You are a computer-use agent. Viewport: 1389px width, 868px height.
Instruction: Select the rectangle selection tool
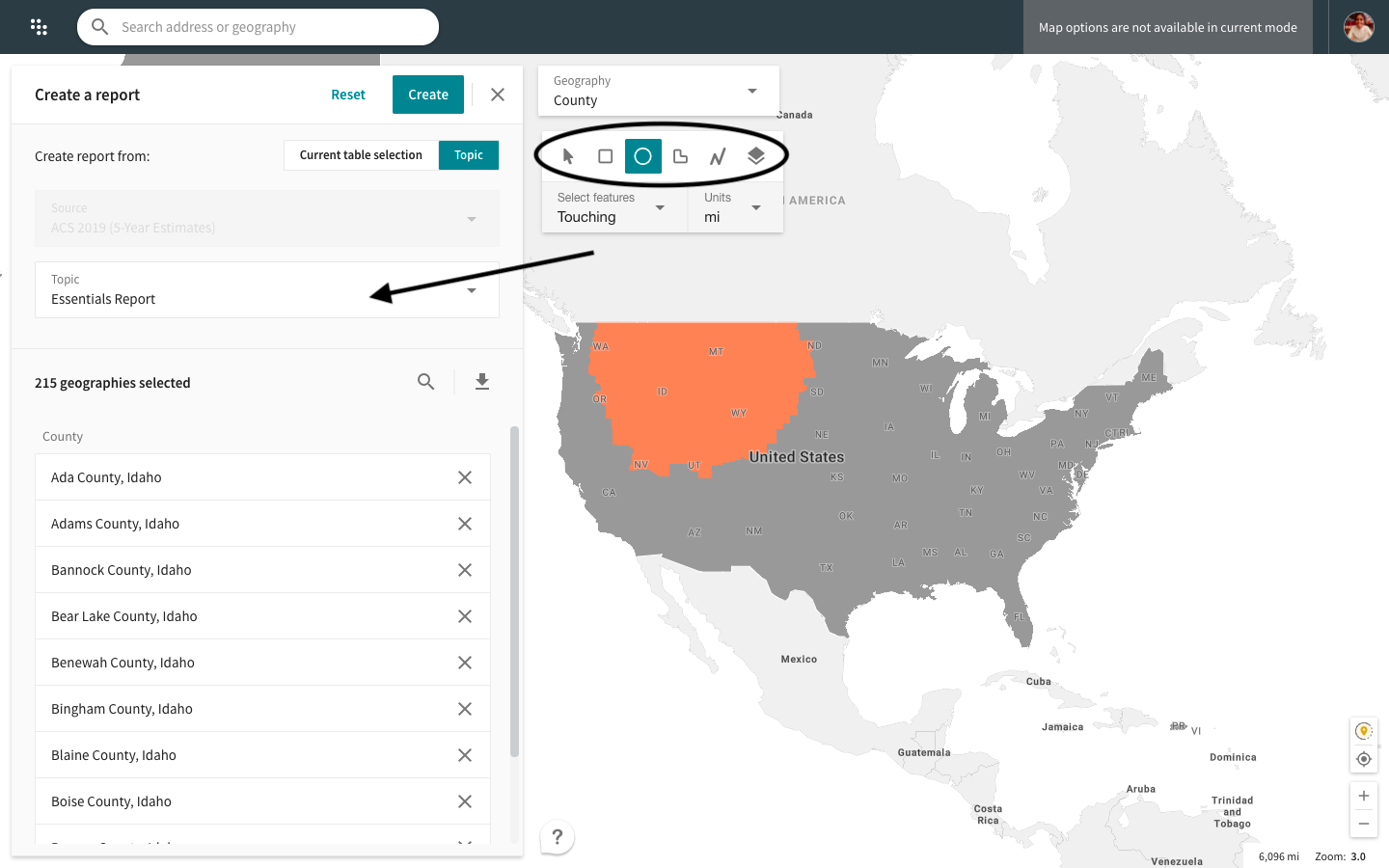click(606, 156)
